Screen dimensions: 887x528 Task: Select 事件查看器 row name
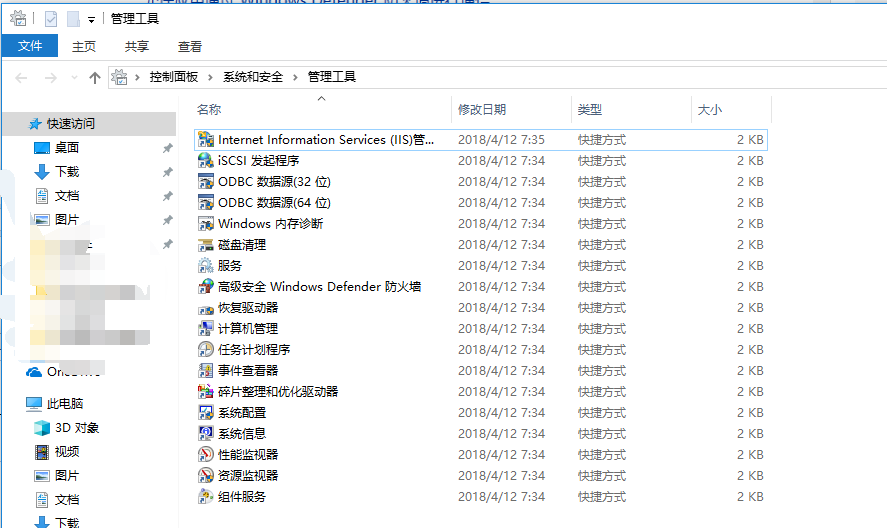click(x=248, y=371)
